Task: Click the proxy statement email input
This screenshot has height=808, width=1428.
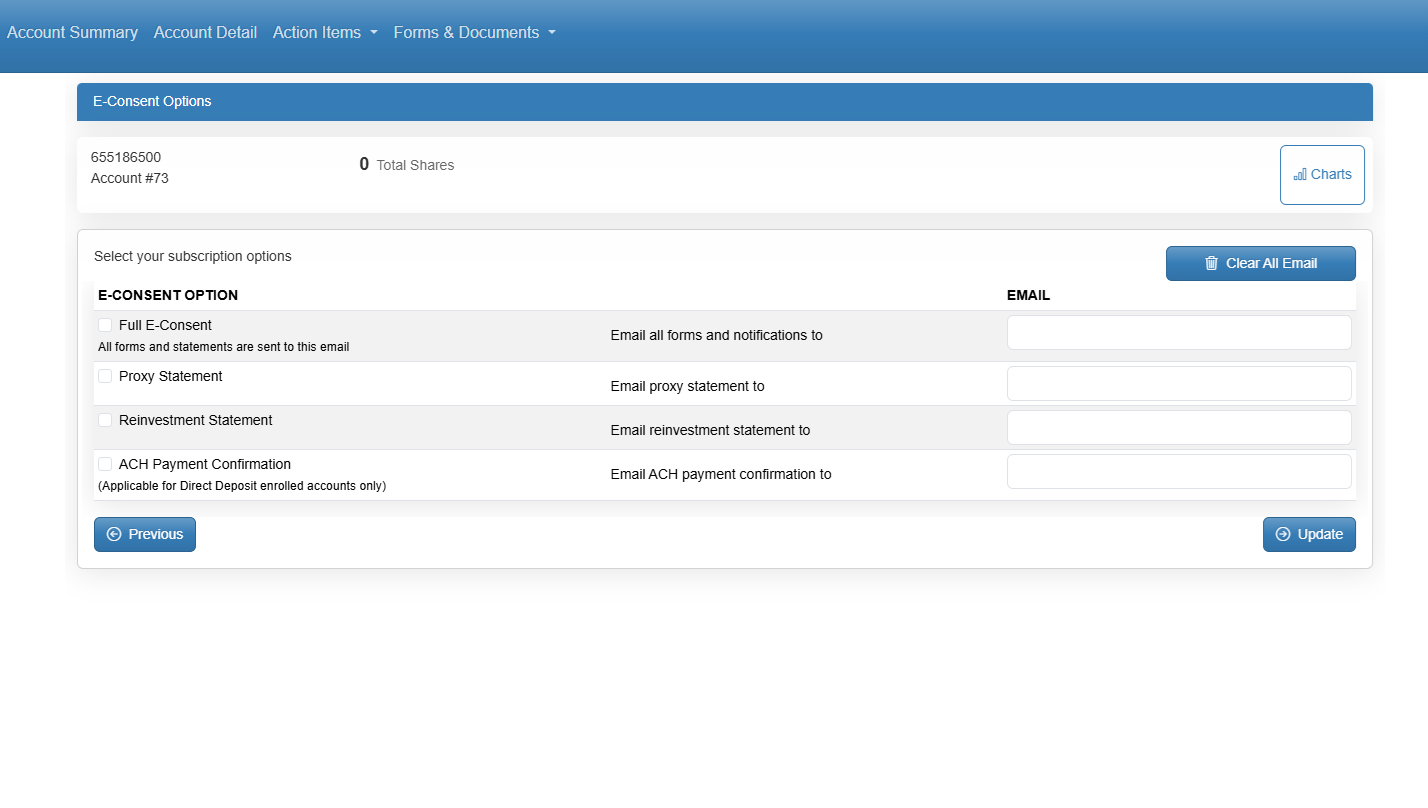Action: coord(1178,384)
